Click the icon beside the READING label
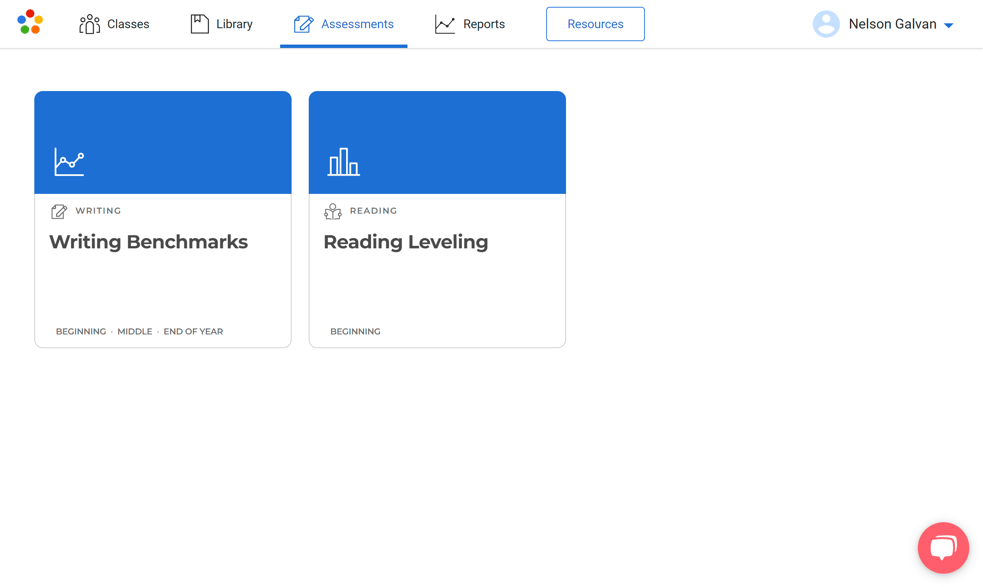The width and height of the screenshot is (983, 587). (333, 211)
